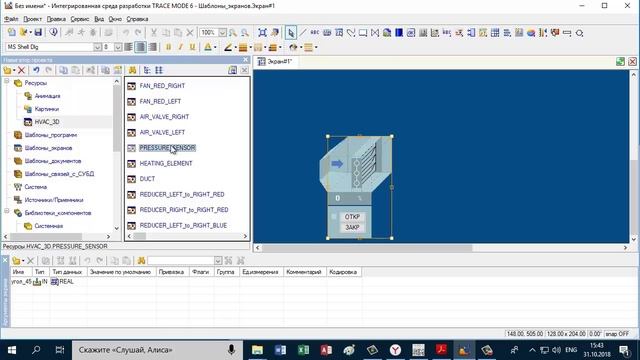Click navigator binoculars search icon
This screenshot has width=640, height=360.
[x=132, y=70]
